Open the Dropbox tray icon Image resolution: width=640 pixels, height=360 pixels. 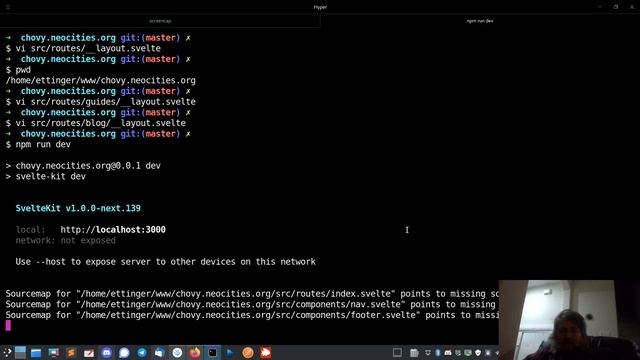click(428, 353)
